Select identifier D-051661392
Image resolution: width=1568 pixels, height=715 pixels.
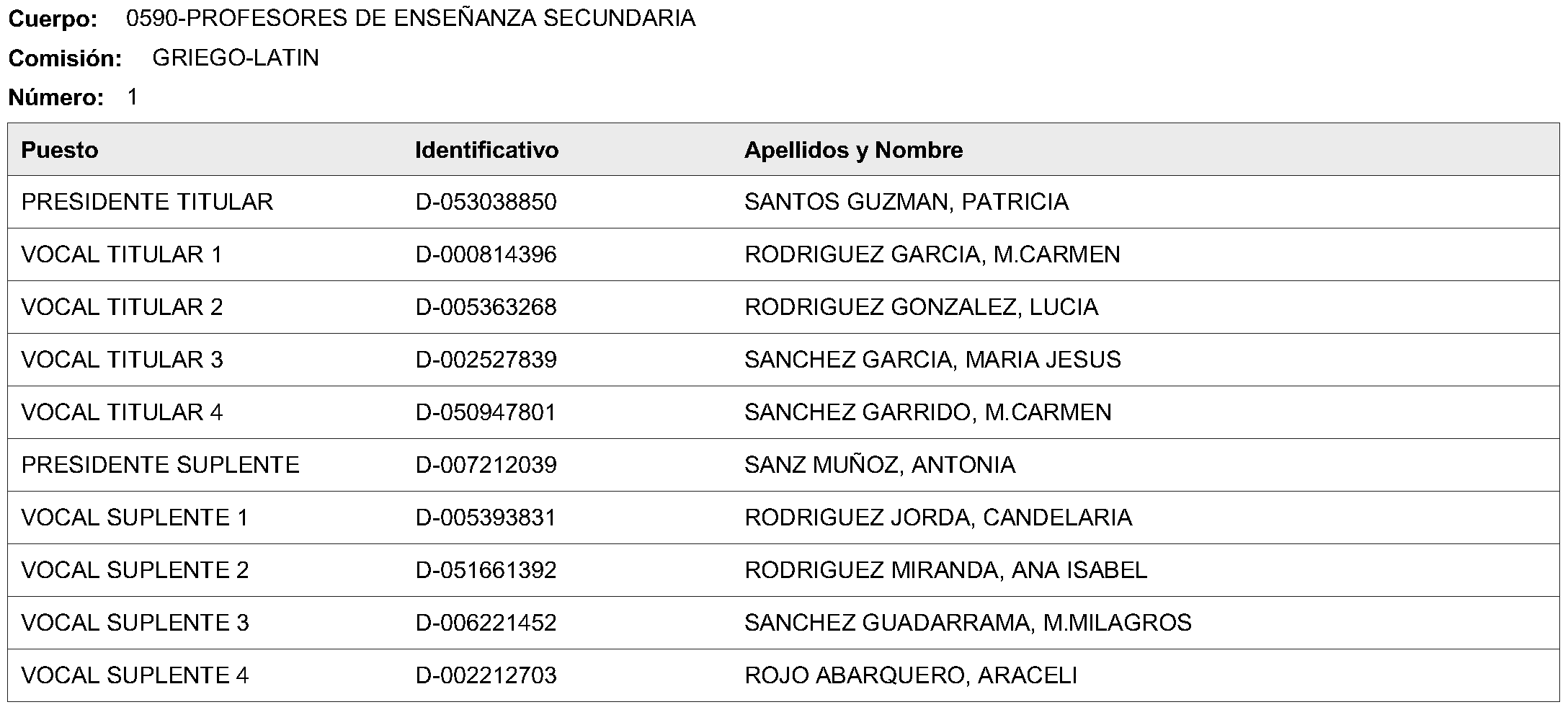point(486,570)
